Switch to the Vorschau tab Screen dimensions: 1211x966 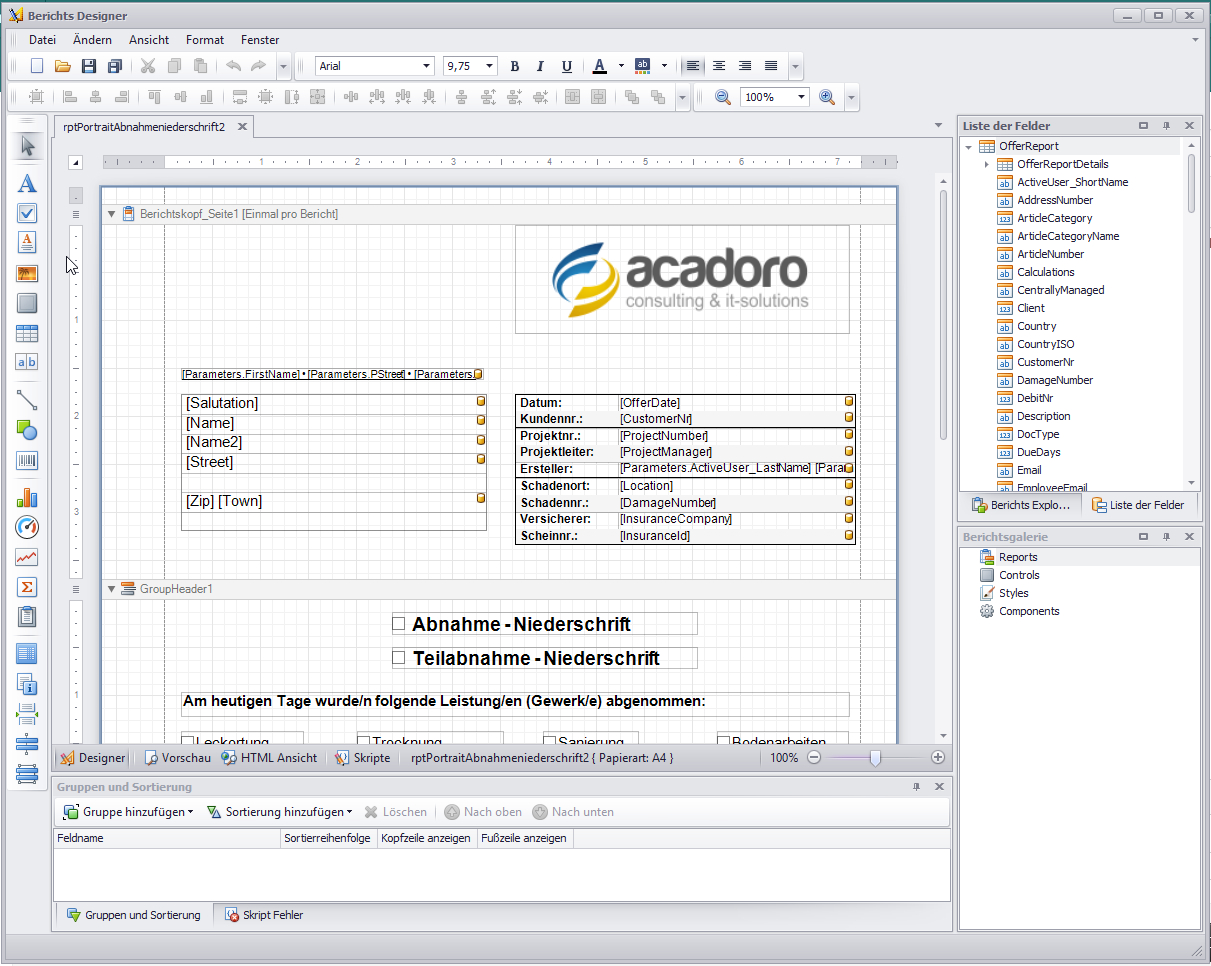pos(177,758)
